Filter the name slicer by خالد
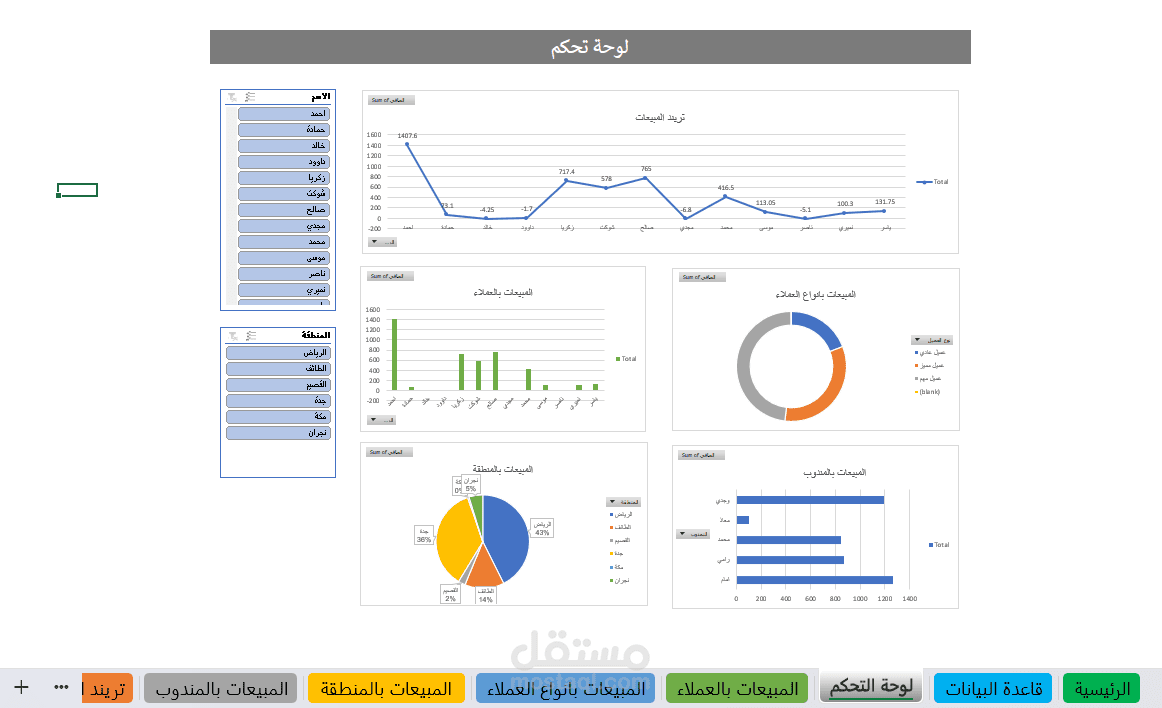 (x=284, y=145)
